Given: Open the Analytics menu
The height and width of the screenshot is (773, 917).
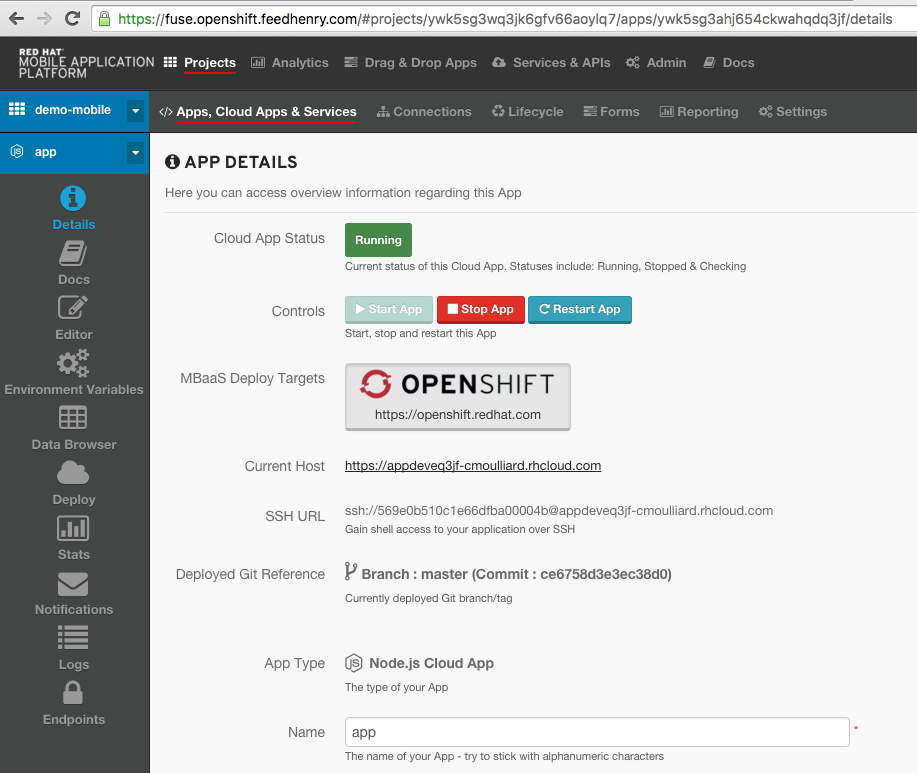Looking at the screenshot, I should click(289, 63).
